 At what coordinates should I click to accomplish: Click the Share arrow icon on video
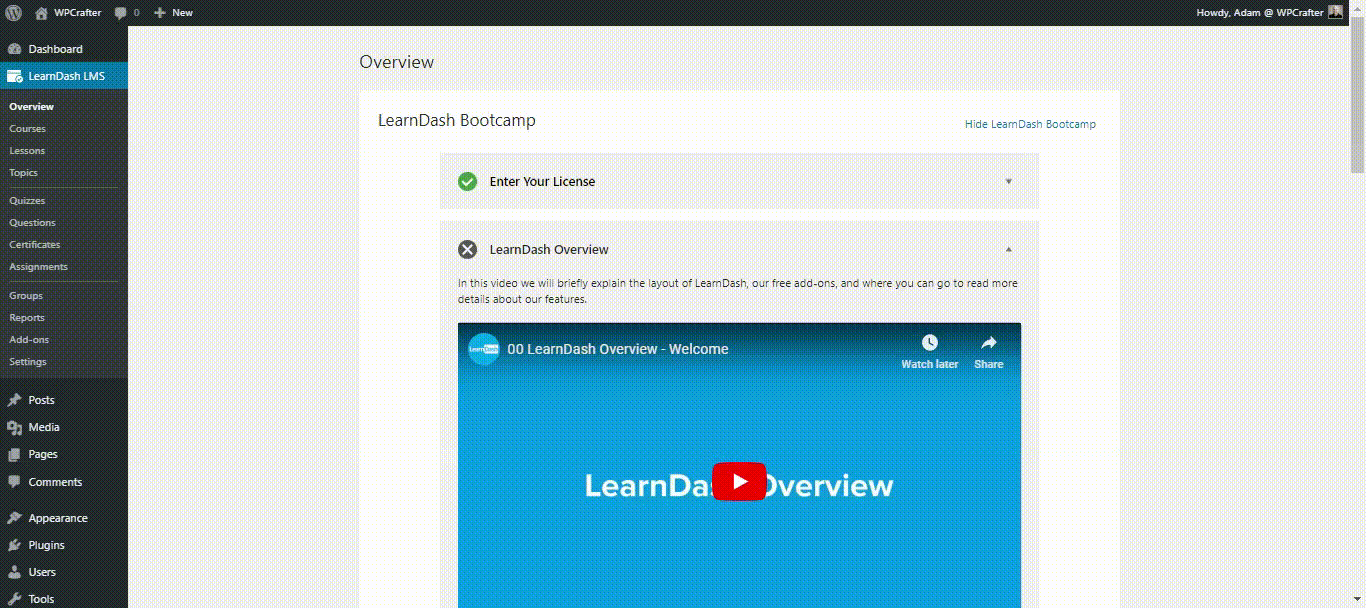(988, 343)
